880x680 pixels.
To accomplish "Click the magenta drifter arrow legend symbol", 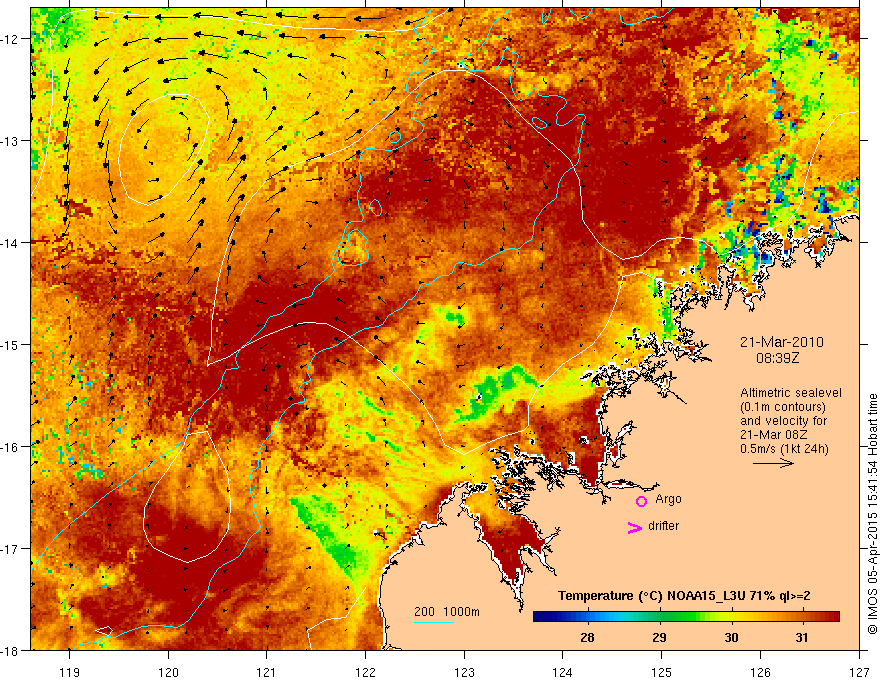I will [x=635, y=527].
